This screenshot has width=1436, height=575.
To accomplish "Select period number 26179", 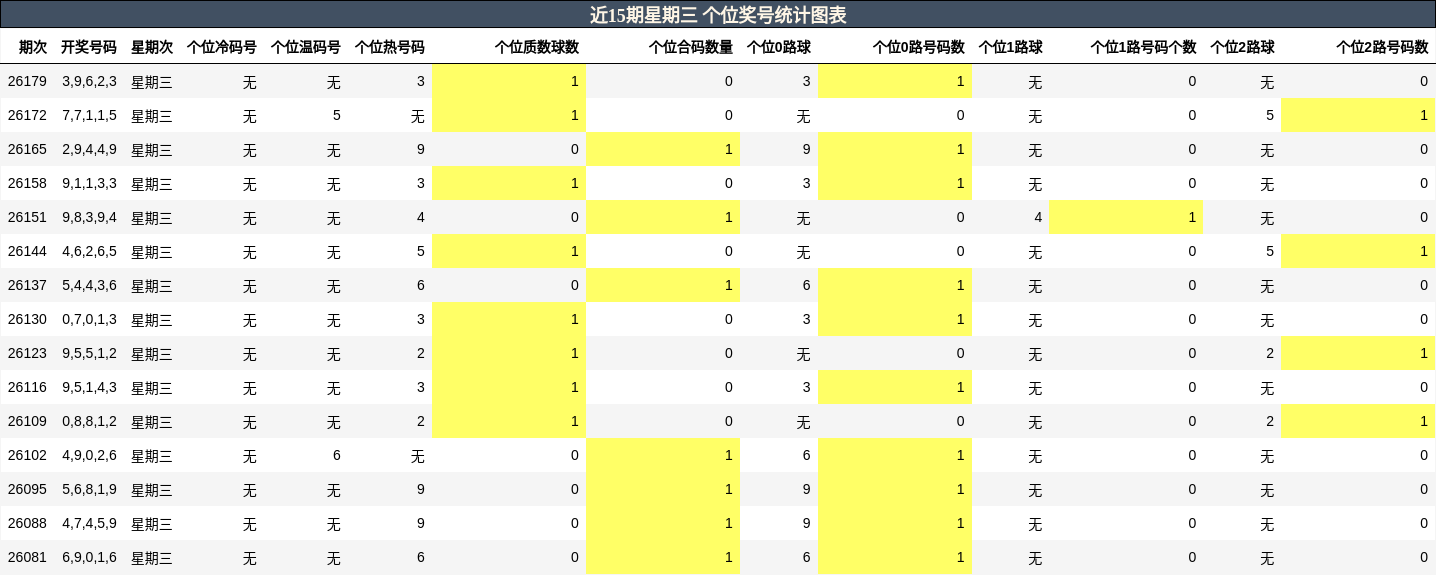I will (27, 81).
